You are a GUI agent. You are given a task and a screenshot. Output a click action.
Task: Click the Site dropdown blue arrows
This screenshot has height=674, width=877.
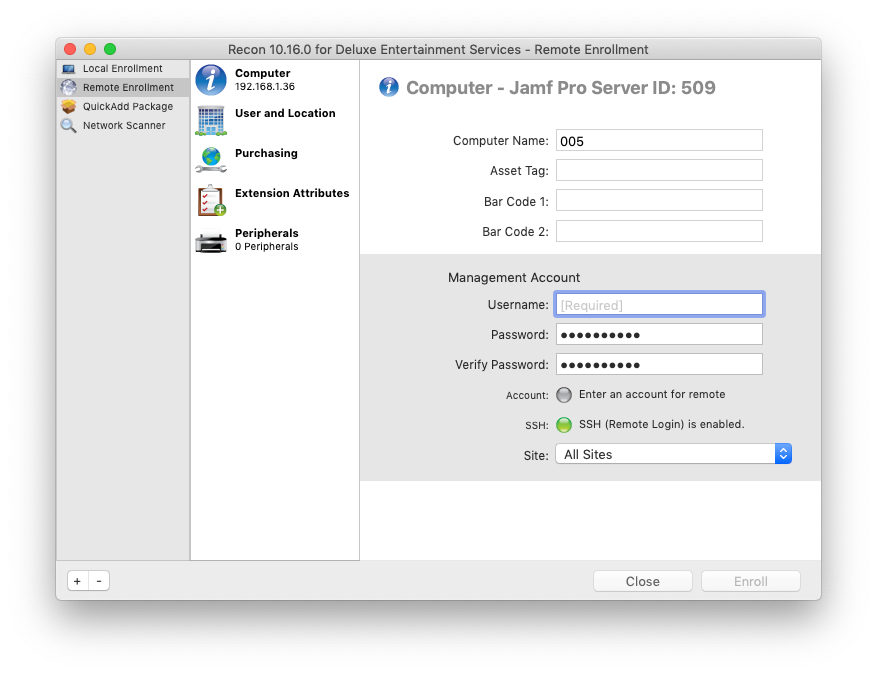(783, 454)
